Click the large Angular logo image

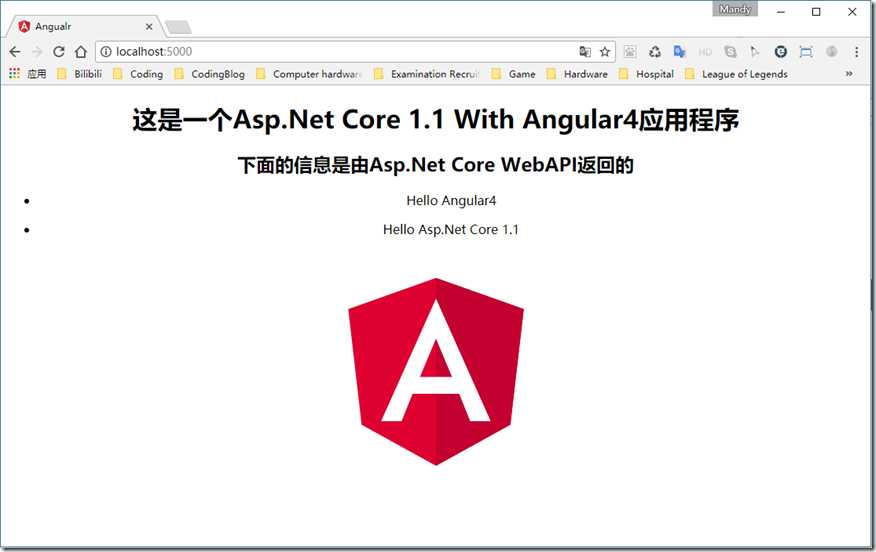[x=436, y=372]
